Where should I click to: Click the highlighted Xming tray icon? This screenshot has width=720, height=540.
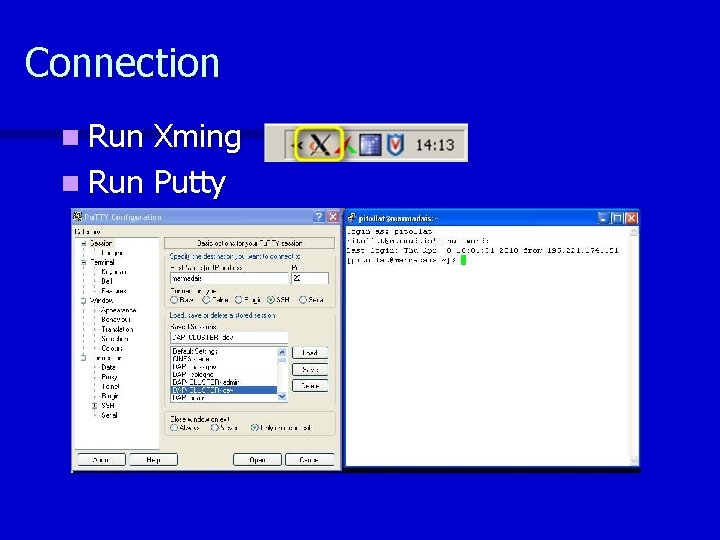319,144
